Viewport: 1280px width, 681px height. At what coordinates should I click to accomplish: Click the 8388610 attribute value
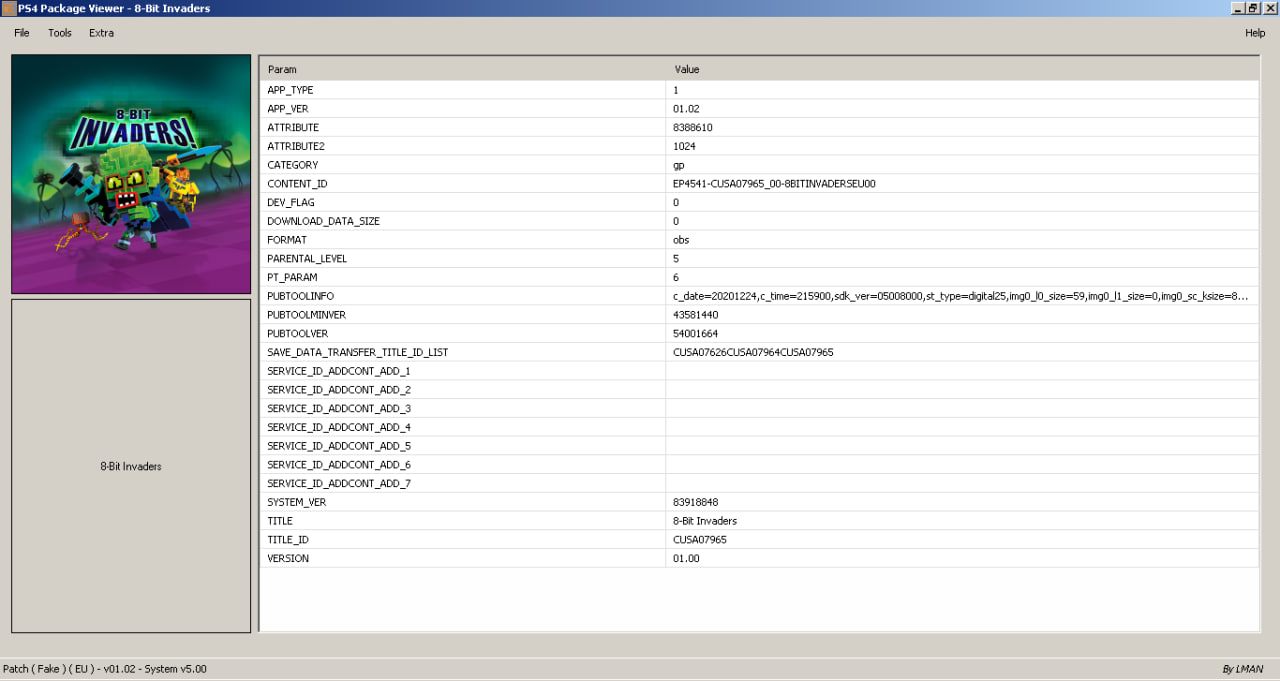[693, 128]
